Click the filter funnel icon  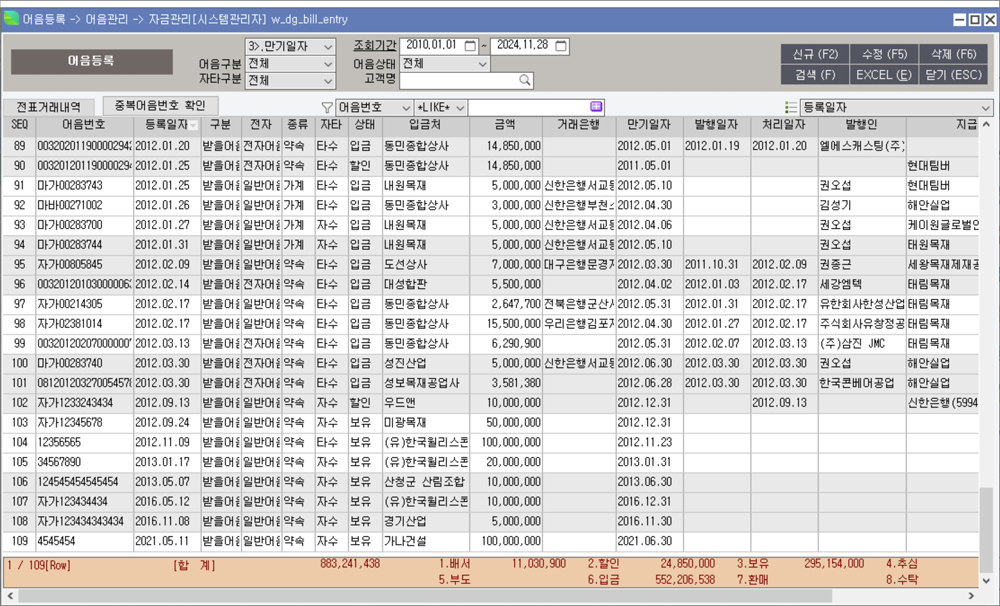point(327,108)
